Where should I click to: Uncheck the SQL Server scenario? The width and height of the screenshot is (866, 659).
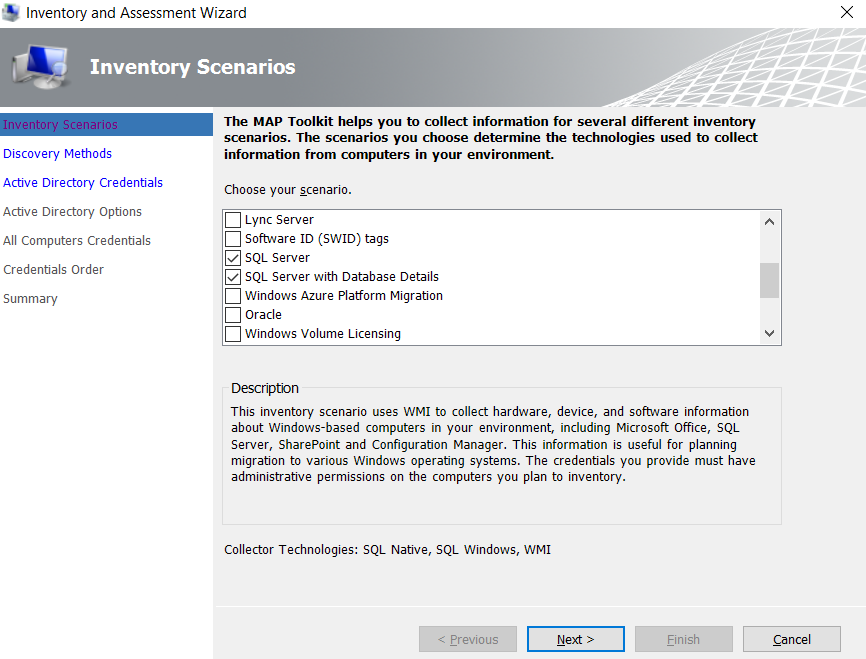(233, 258)
